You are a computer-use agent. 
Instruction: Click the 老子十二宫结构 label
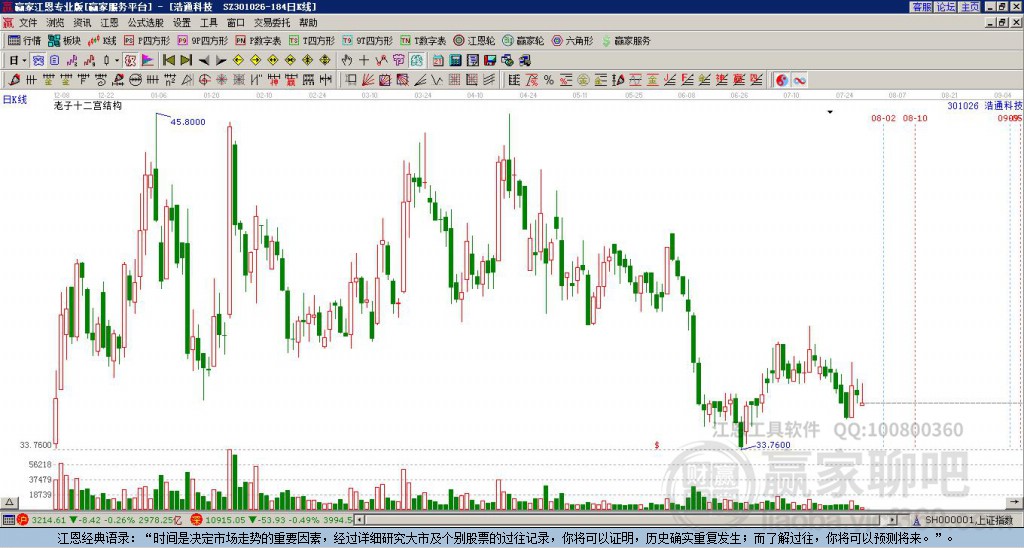pyautogui.click(x=88, y=105)
